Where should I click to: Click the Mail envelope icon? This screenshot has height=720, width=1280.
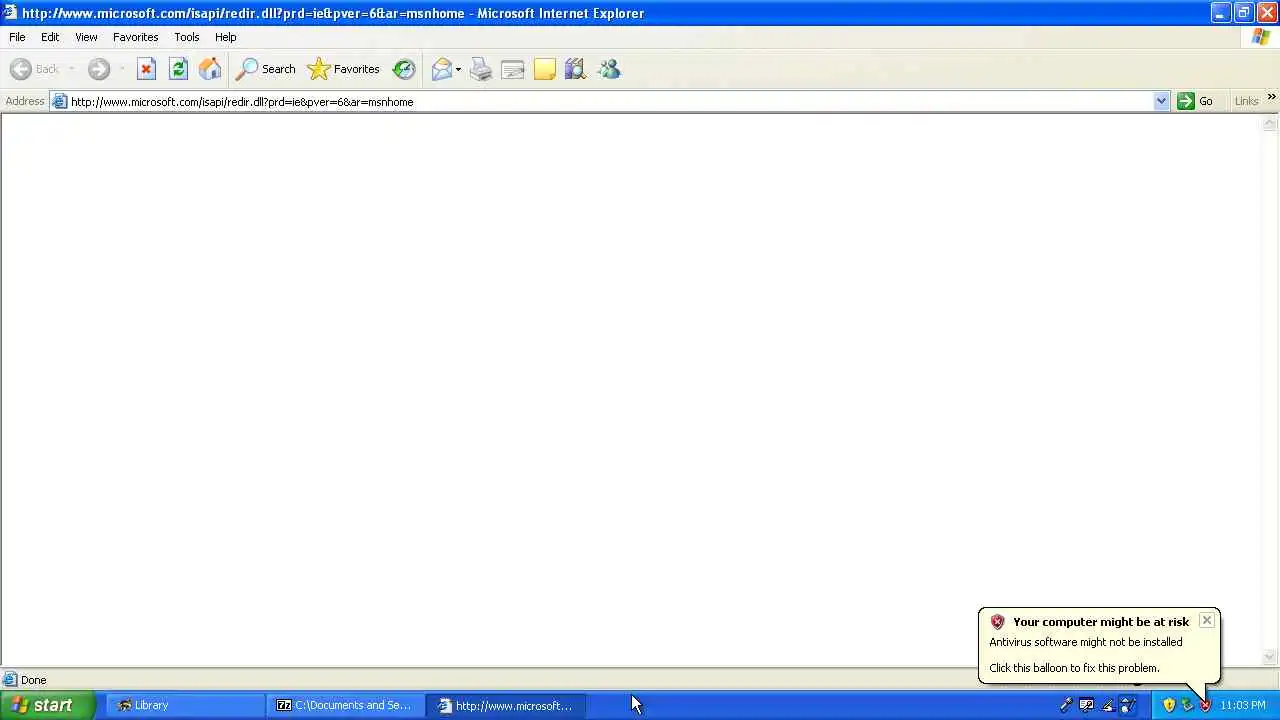point(441,69)
